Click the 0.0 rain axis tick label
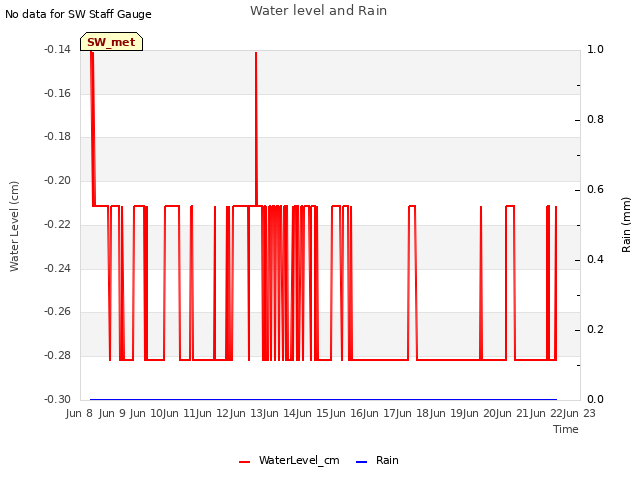This screenshot has height=480, width=640. (x=595, y=399)
